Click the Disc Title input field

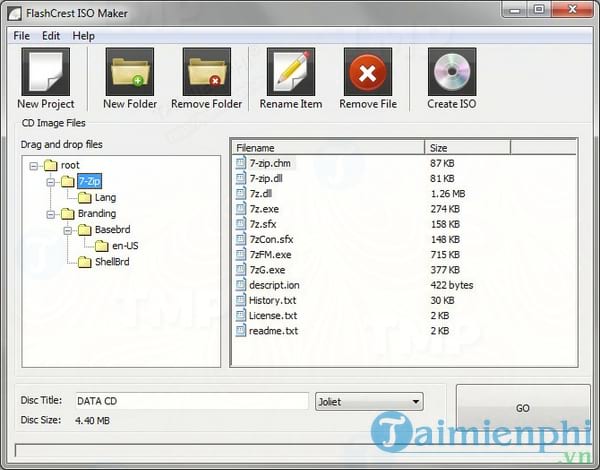click(x=192, y=401)
